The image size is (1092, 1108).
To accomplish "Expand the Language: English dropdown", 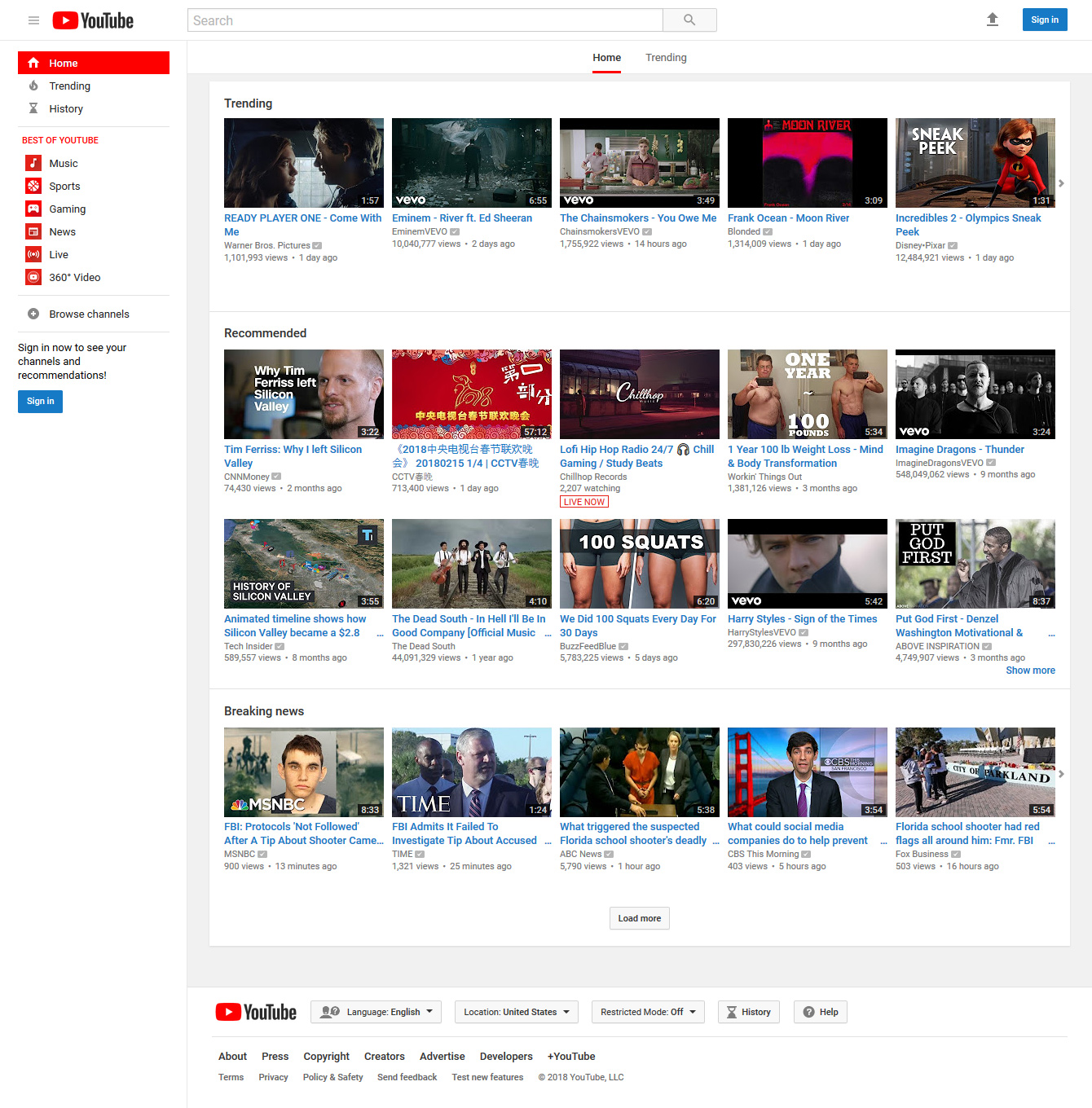I will click(376, 1012).
